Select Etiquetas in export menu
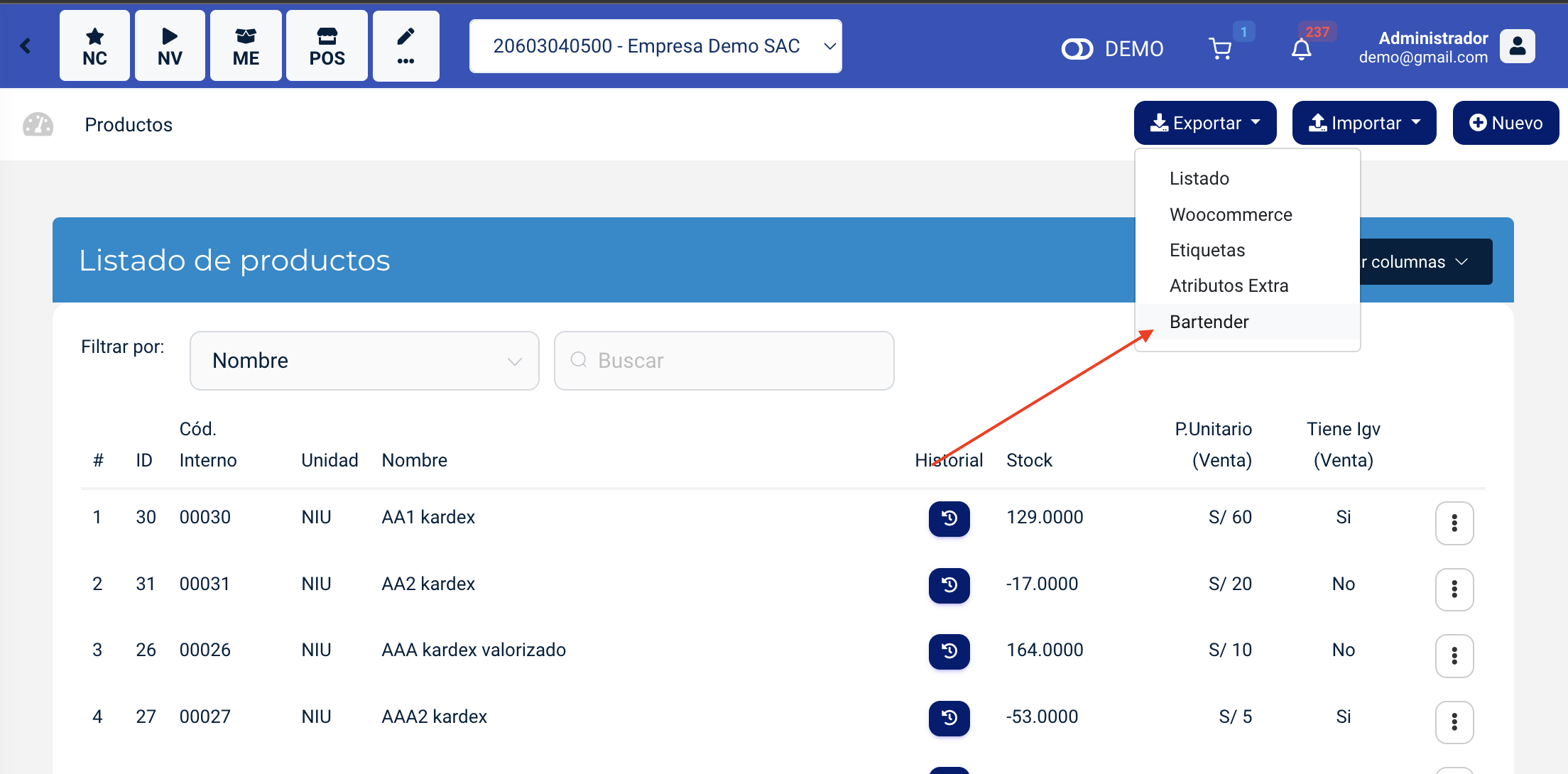Screen dimensions: 1568x774 1207,250
